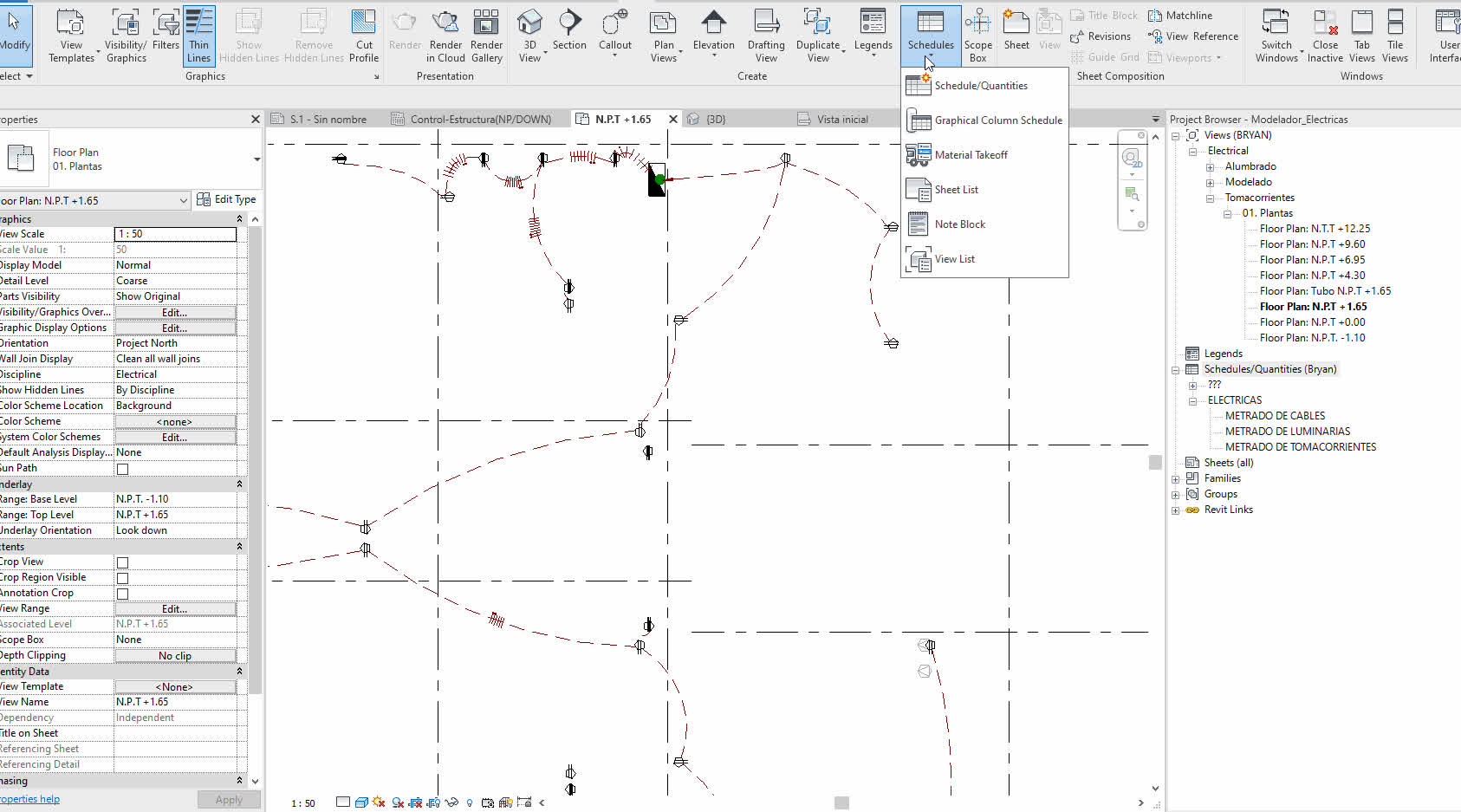The width and height of the screenshot is (1461, 812).
Task: Expand the Families node
Action: tap(1175, 478)
